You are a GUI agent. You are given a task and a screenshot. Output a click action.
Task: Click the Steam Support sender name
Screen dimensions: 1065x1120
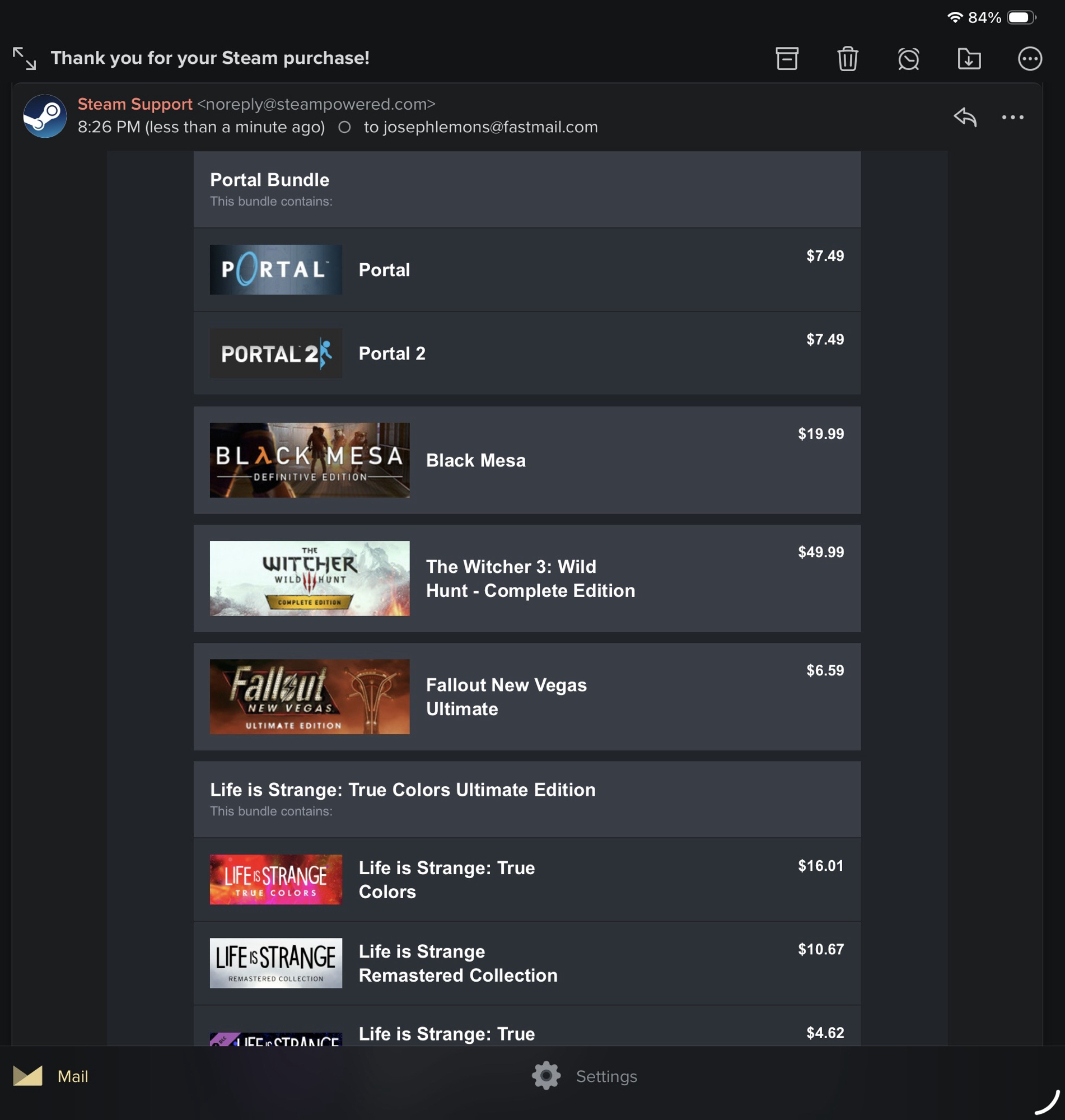[135, 104]
